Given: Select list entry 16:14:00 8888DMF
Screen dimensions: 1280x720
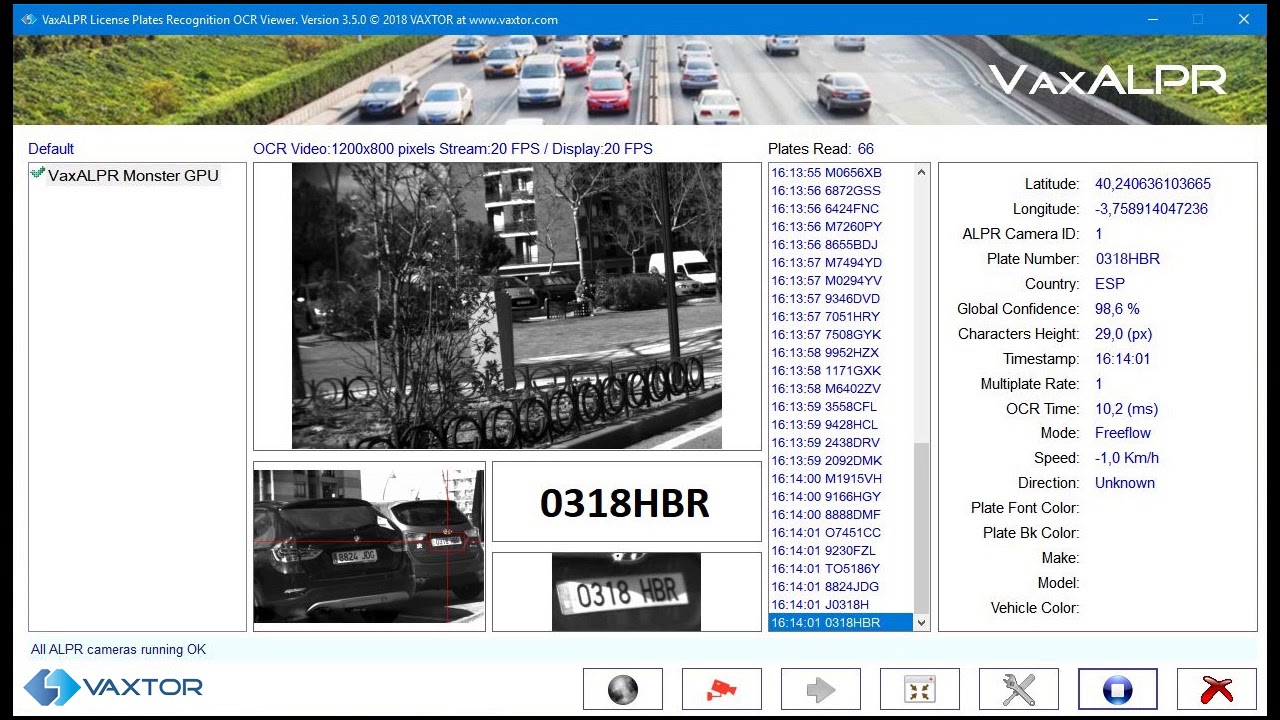Looking at the screenshot, I should pyautogui.click(x=841, y=514).
